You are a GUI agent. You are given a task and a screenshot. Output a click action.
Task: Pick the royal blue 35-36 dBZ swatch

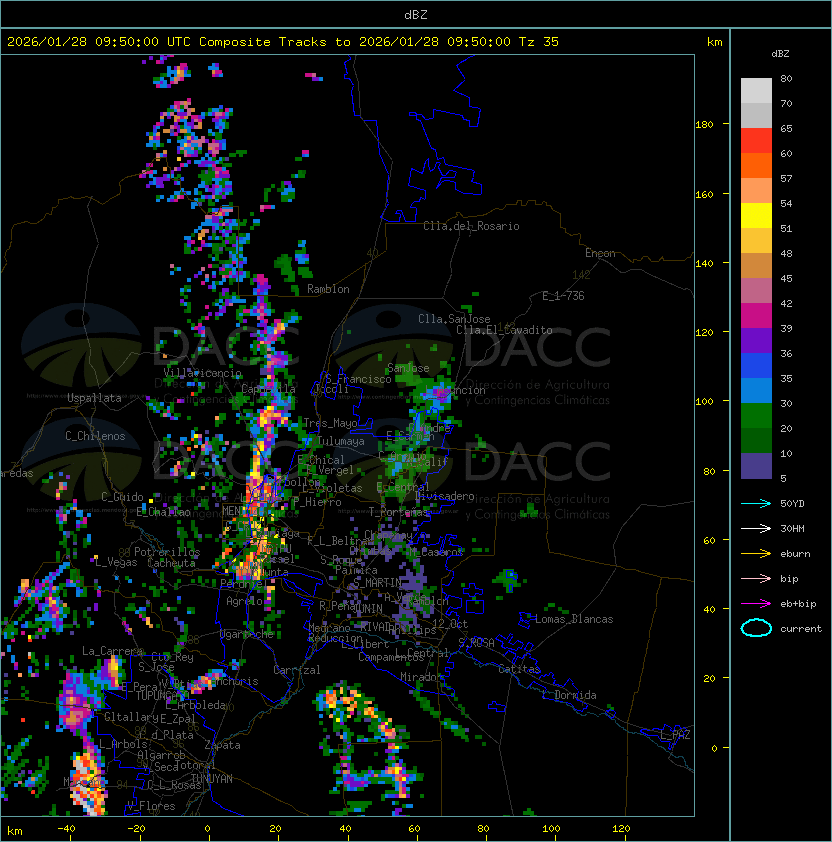[x=756, y=366]
